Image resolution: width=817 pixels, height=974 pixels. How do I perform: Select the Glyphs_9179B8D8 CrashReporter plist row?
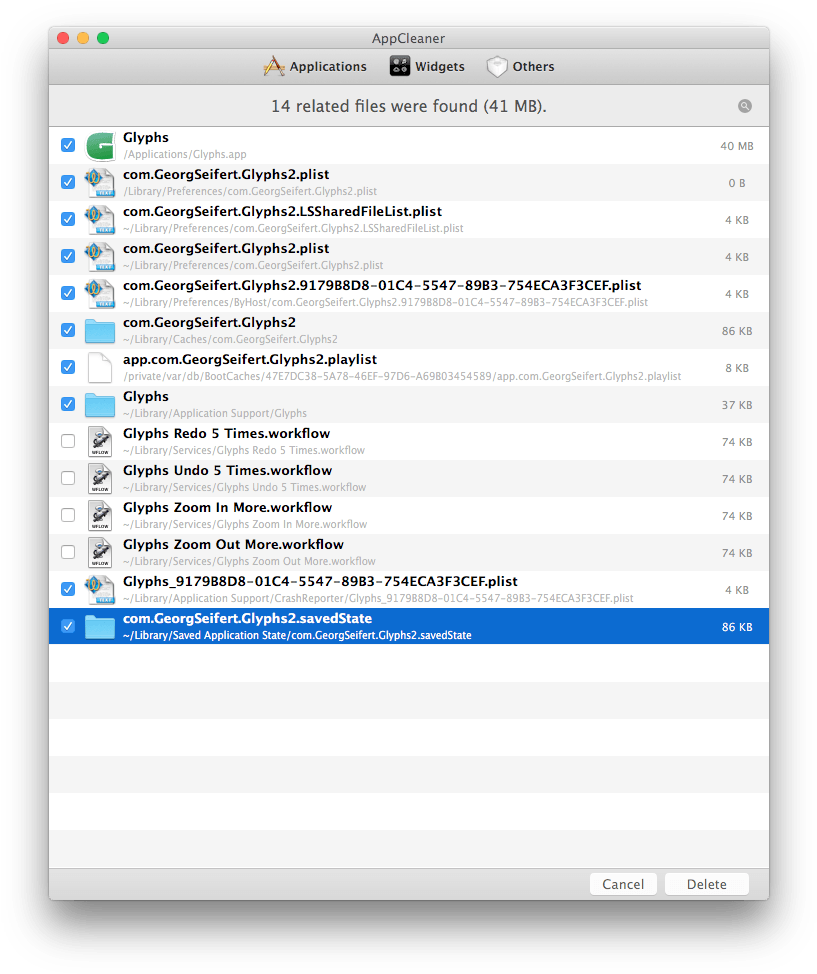[x=400, y=588]
